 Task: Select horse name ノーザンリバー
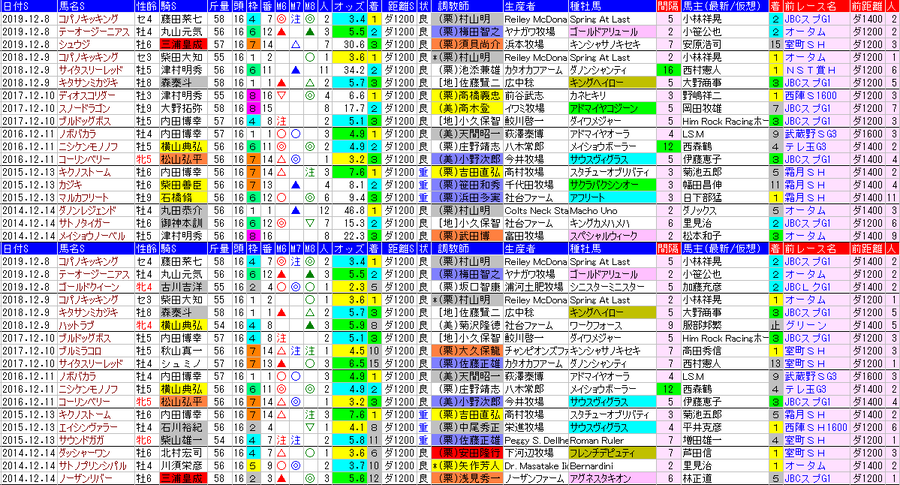click(x=85, y=478)
